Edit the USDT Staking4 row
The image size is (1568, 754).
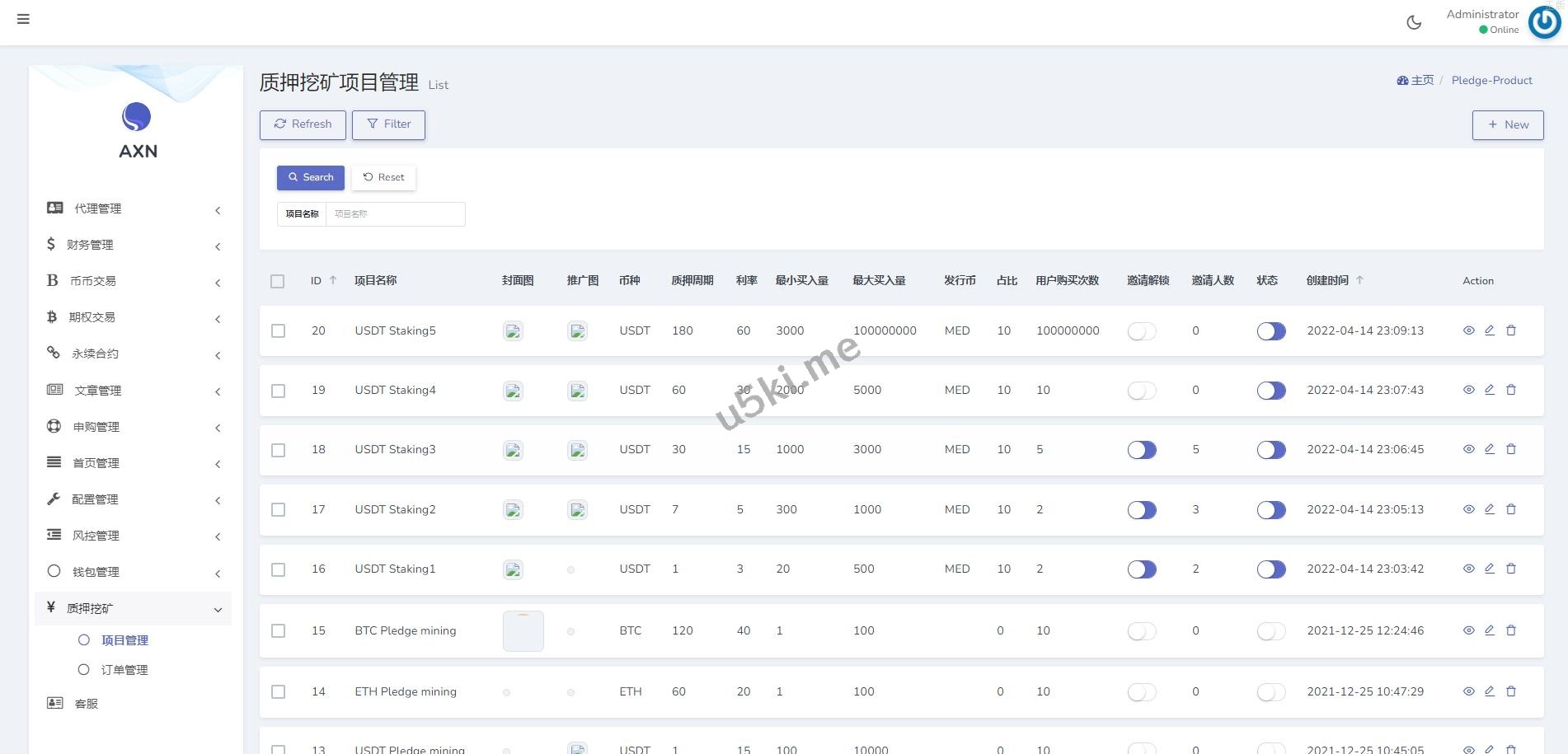tap(1489, 390)
